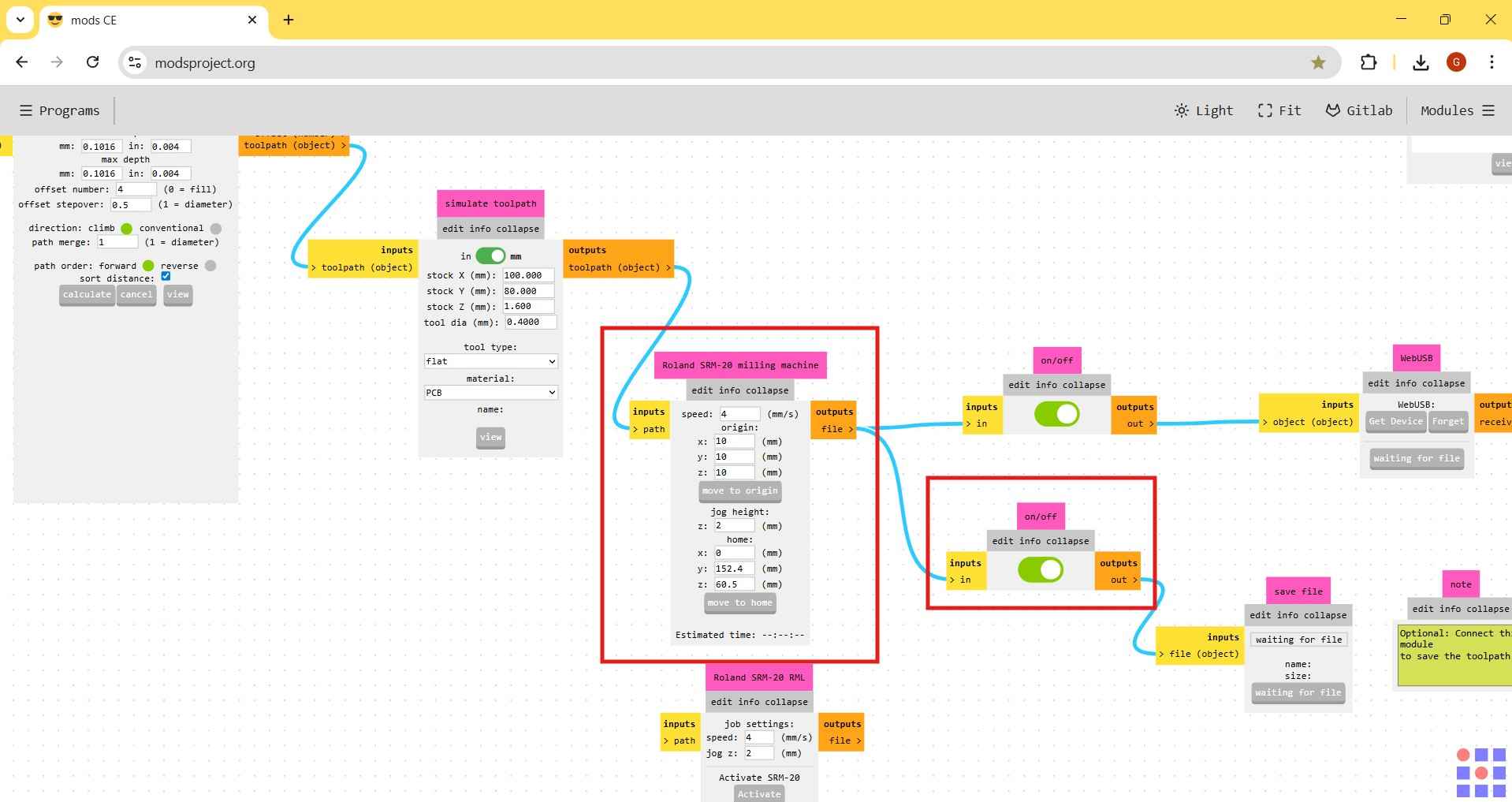The width and height of the screenshot is (1512, 802).
Task: Click the home y field showing 152.4
Action: coord(734,569)
